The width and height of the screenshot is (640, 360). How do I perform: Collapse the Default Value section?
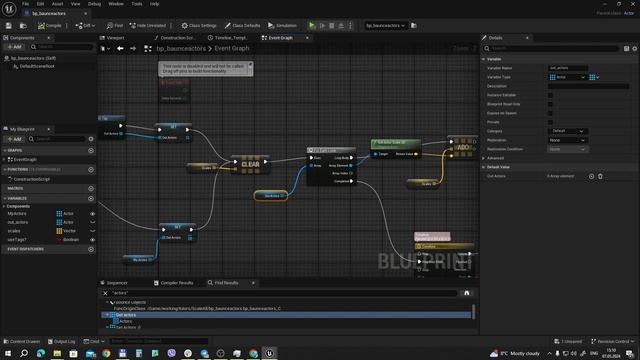484,167
